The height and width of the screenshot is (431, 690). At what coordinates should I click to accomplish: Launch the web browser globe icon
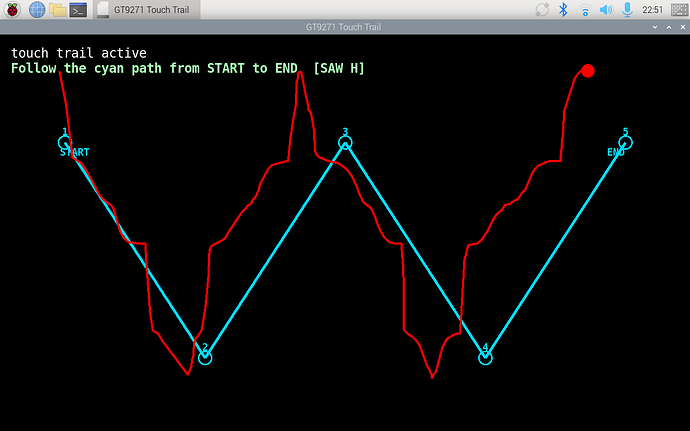(x=37, y=10)
